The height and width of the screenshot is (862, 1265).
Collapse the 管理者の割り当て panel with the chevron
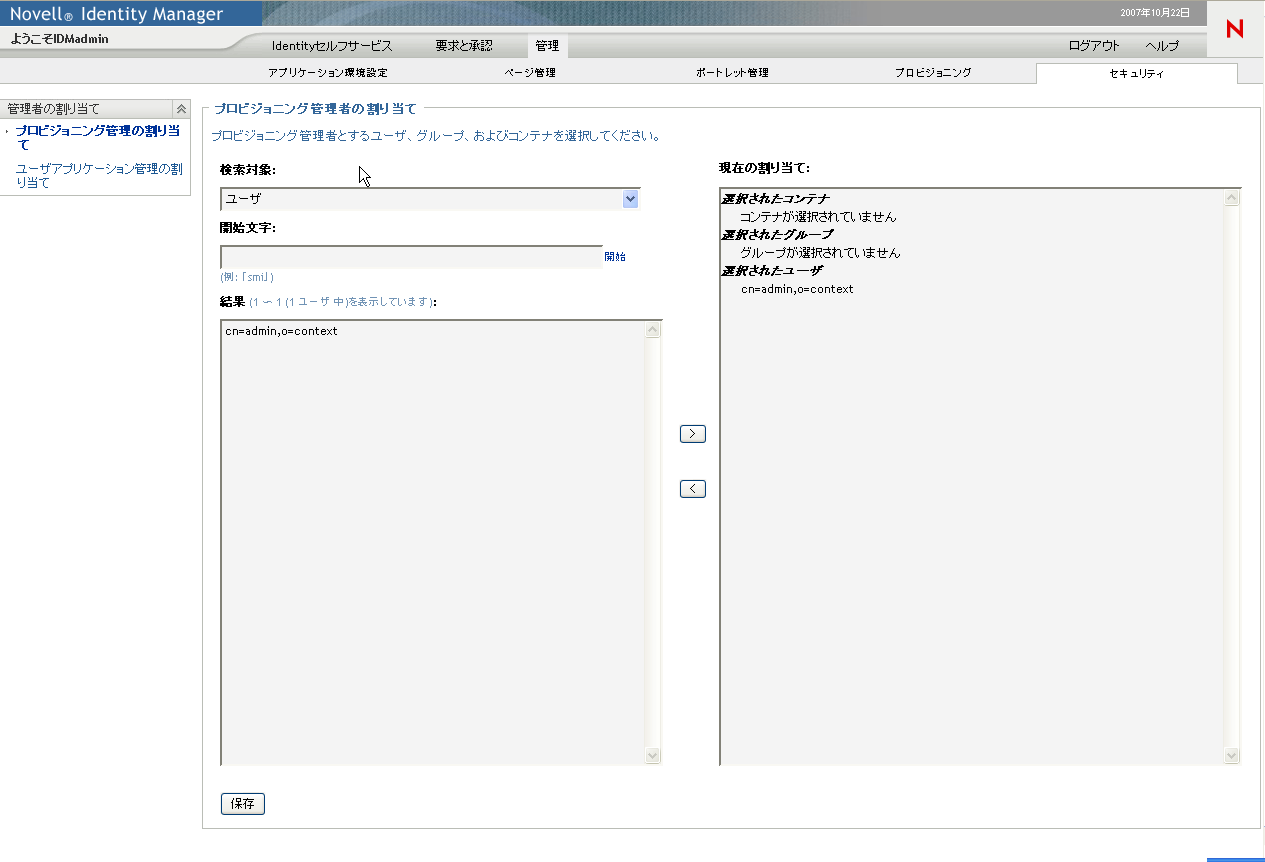click(x=181, y=107)
